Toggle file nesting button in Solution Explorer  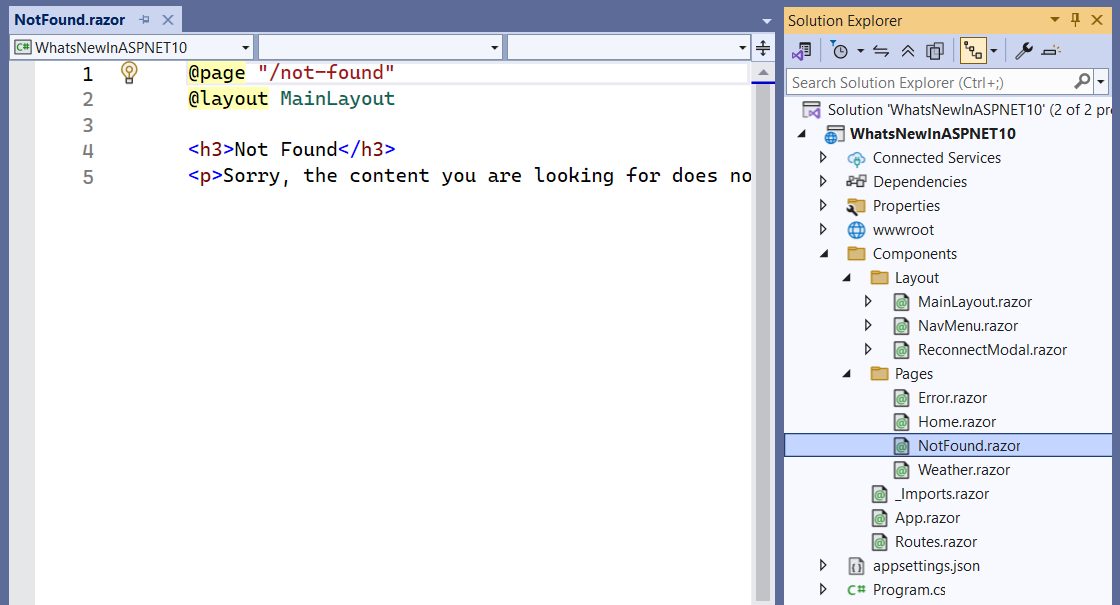click(972, 51)
